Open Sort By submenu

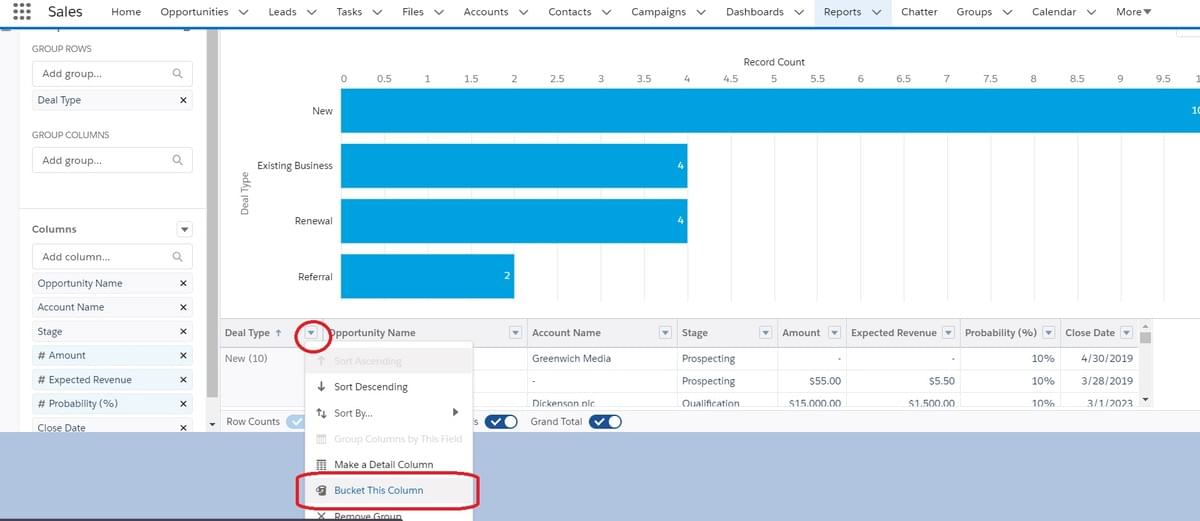click(x=389, y=413)
